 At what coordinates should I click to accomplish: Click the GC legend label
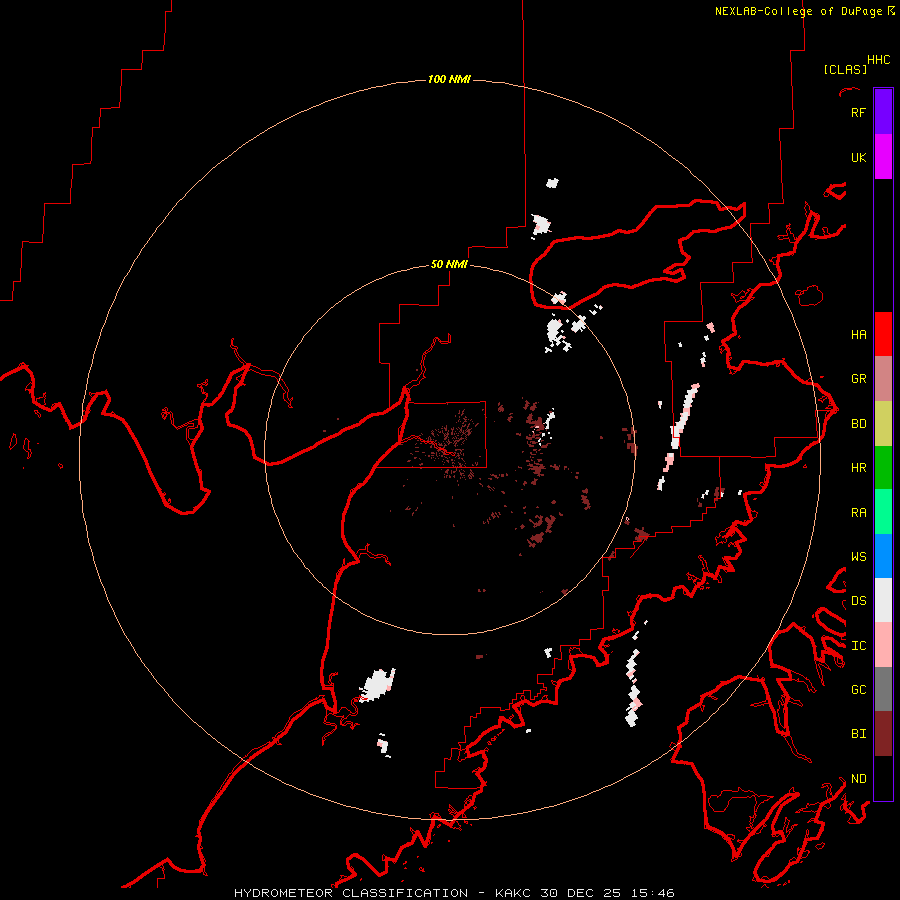point(858,689)
